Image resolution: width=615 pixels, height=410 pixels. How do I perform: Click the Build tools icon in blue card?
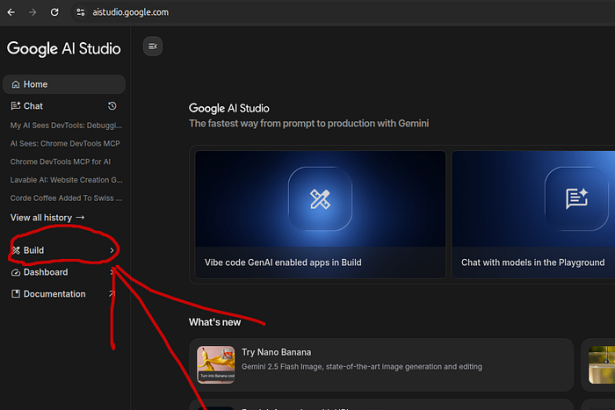click(x=320, y=199)
